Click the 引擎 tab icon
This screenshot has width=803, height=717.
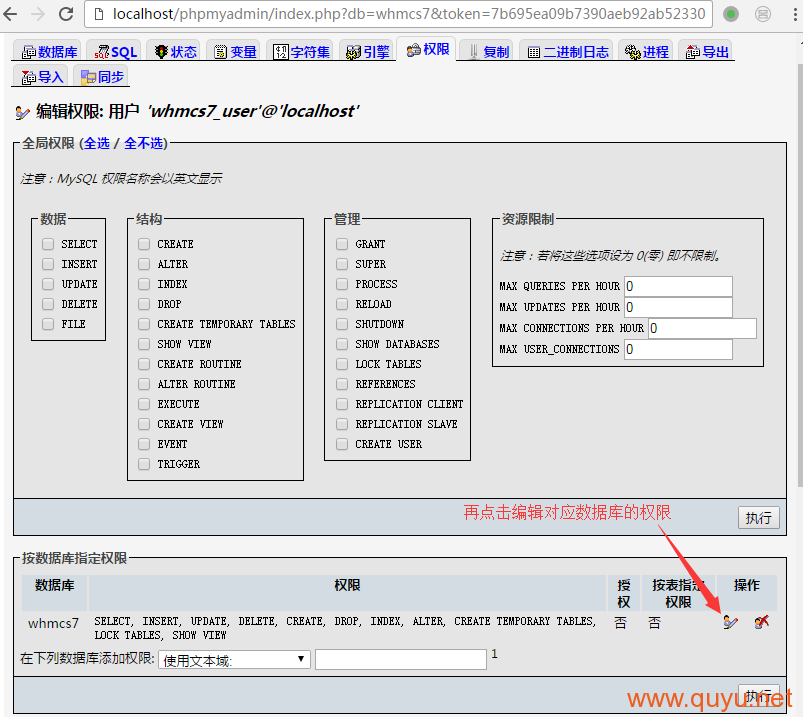pos(353,52)
